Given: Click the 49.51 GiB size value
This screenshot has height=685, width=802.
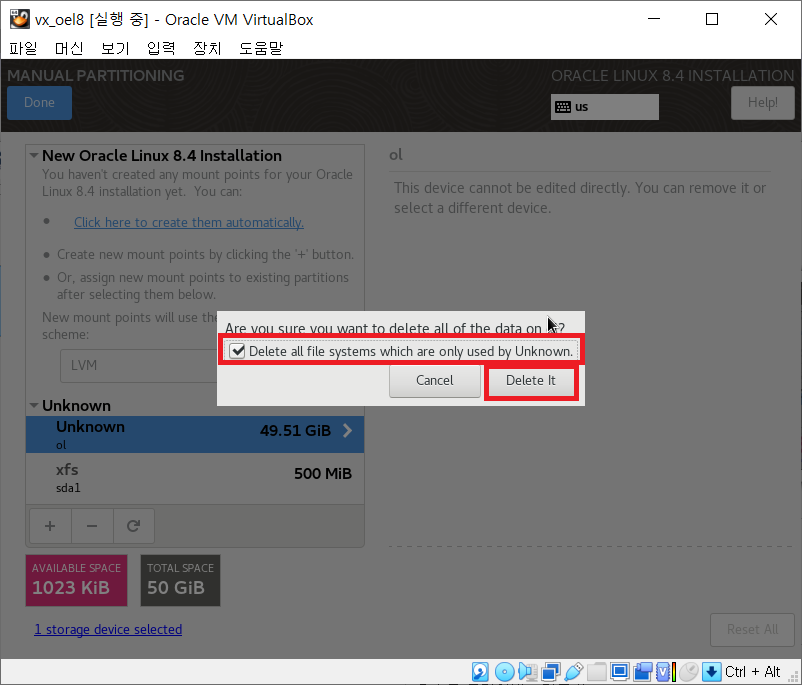Looking at the screenshot, I should pyautogui.click(x=296, y=431).
